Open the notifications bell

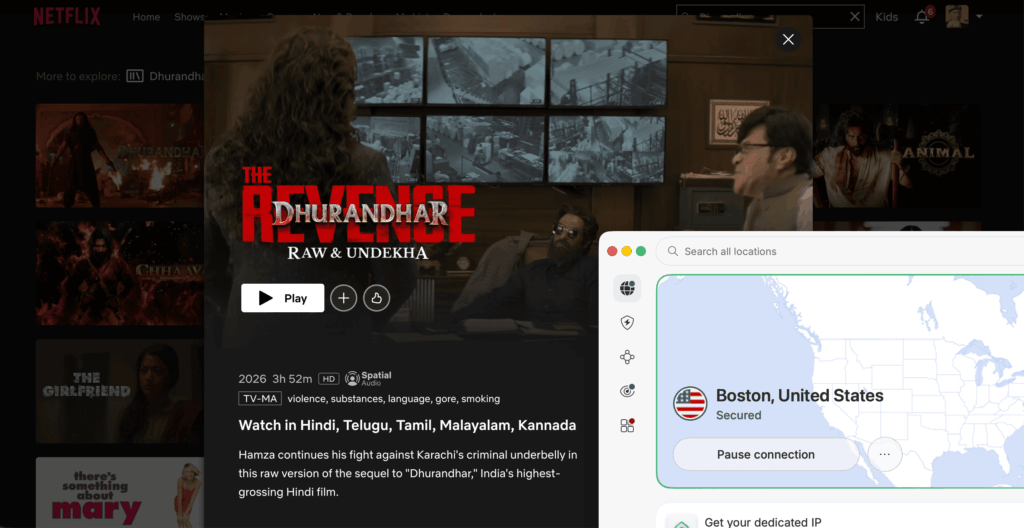[922, 16]
